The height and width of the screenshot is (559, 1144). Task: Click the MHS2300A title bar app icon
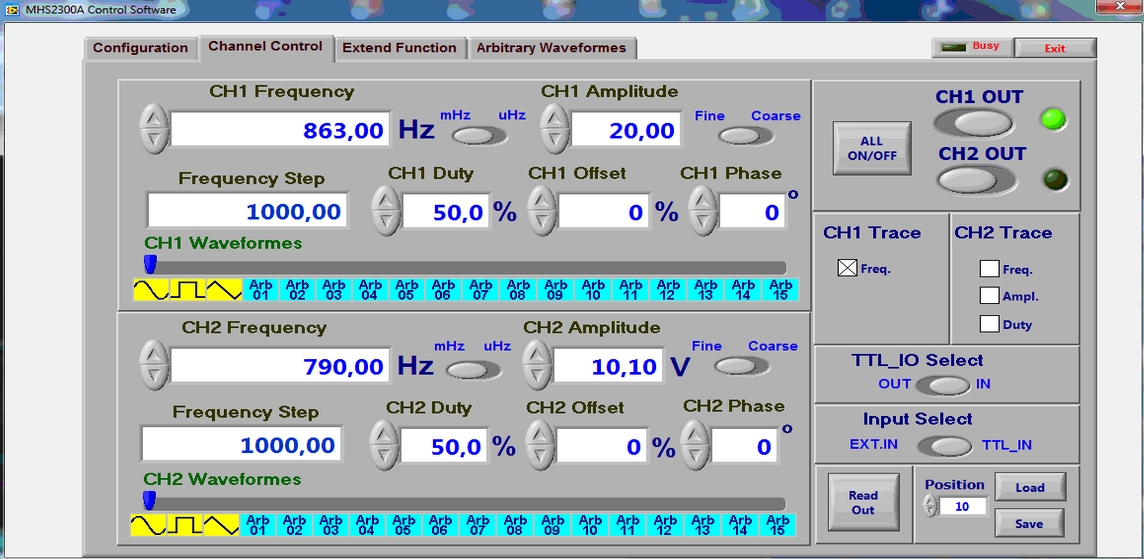point(12,10)
